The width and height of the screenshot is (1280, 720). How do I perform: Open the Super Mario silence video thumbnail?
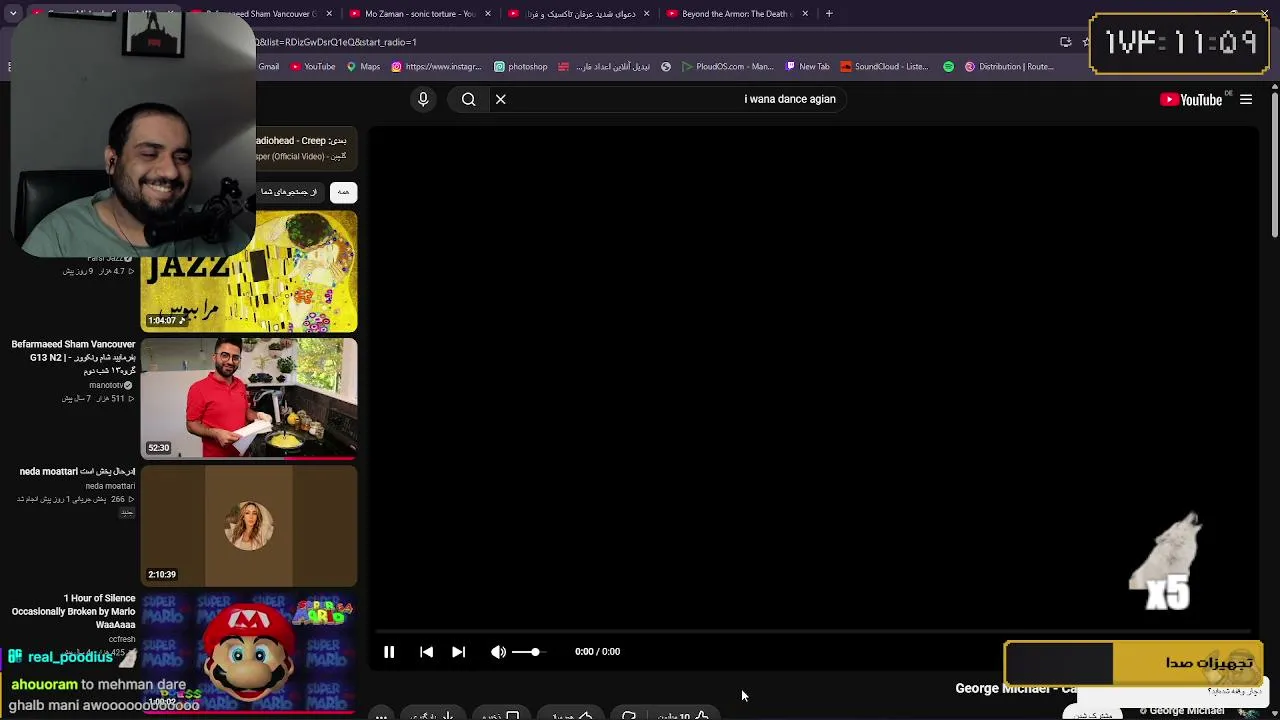coord(249,652)
